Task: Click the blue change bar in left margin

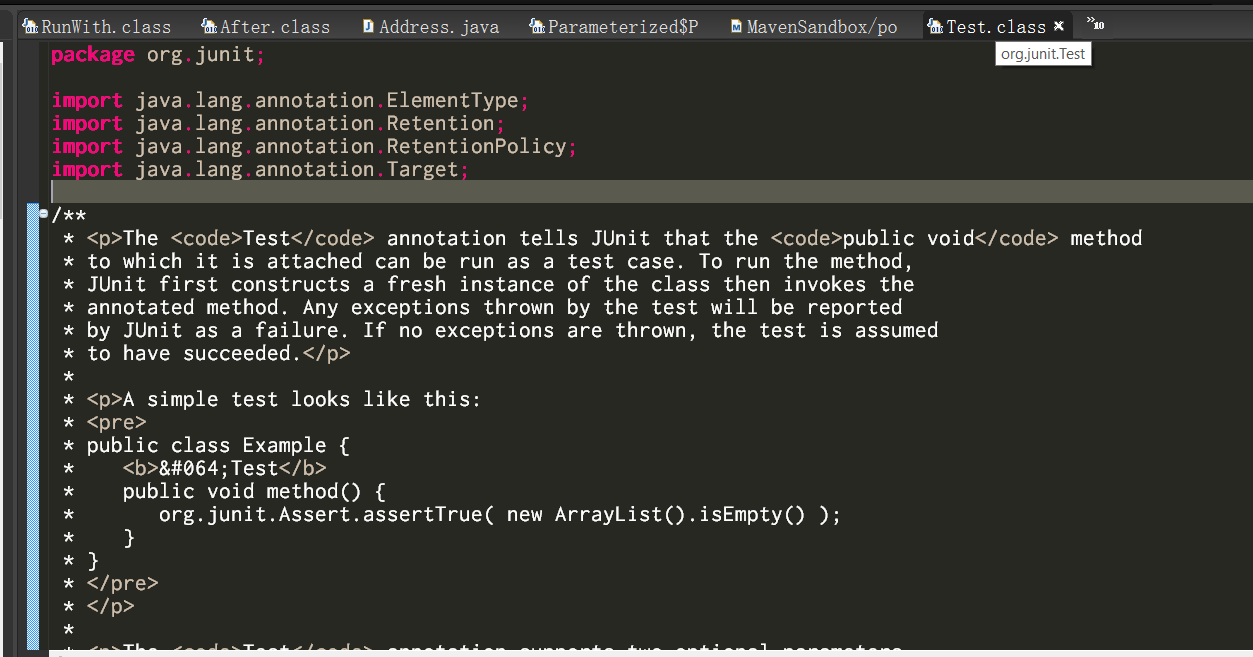Action: click(33, 425)
